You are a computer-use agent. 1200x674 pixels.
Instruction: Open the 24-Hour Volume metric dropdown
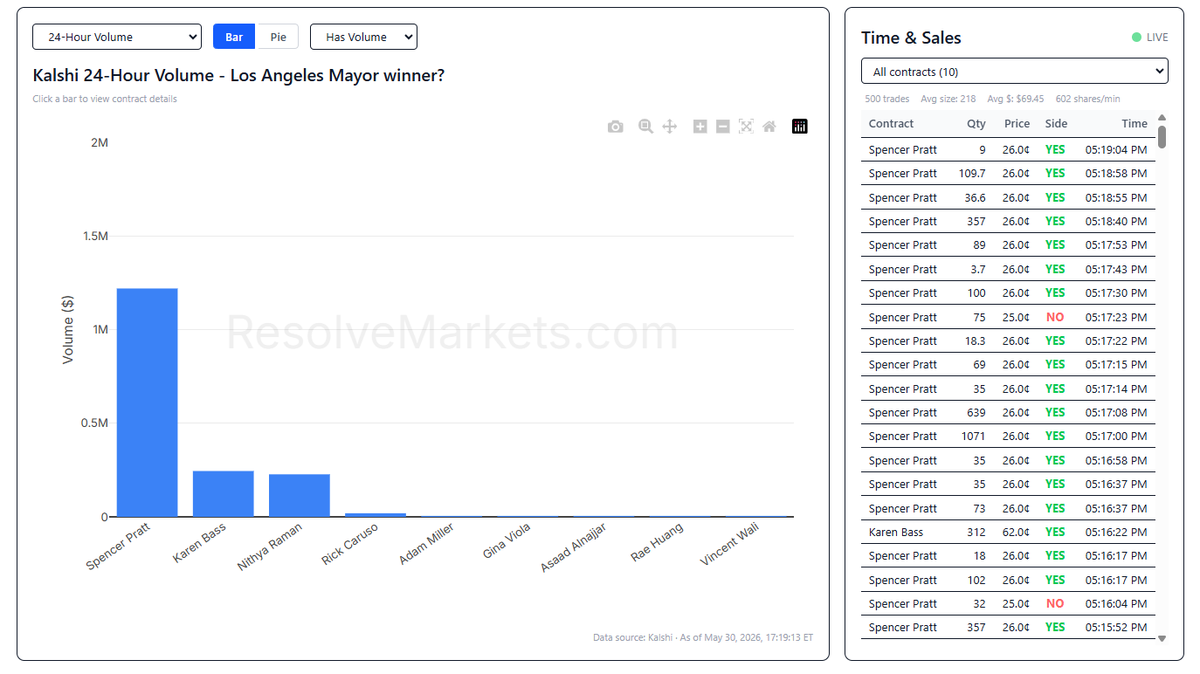point(117,37)
